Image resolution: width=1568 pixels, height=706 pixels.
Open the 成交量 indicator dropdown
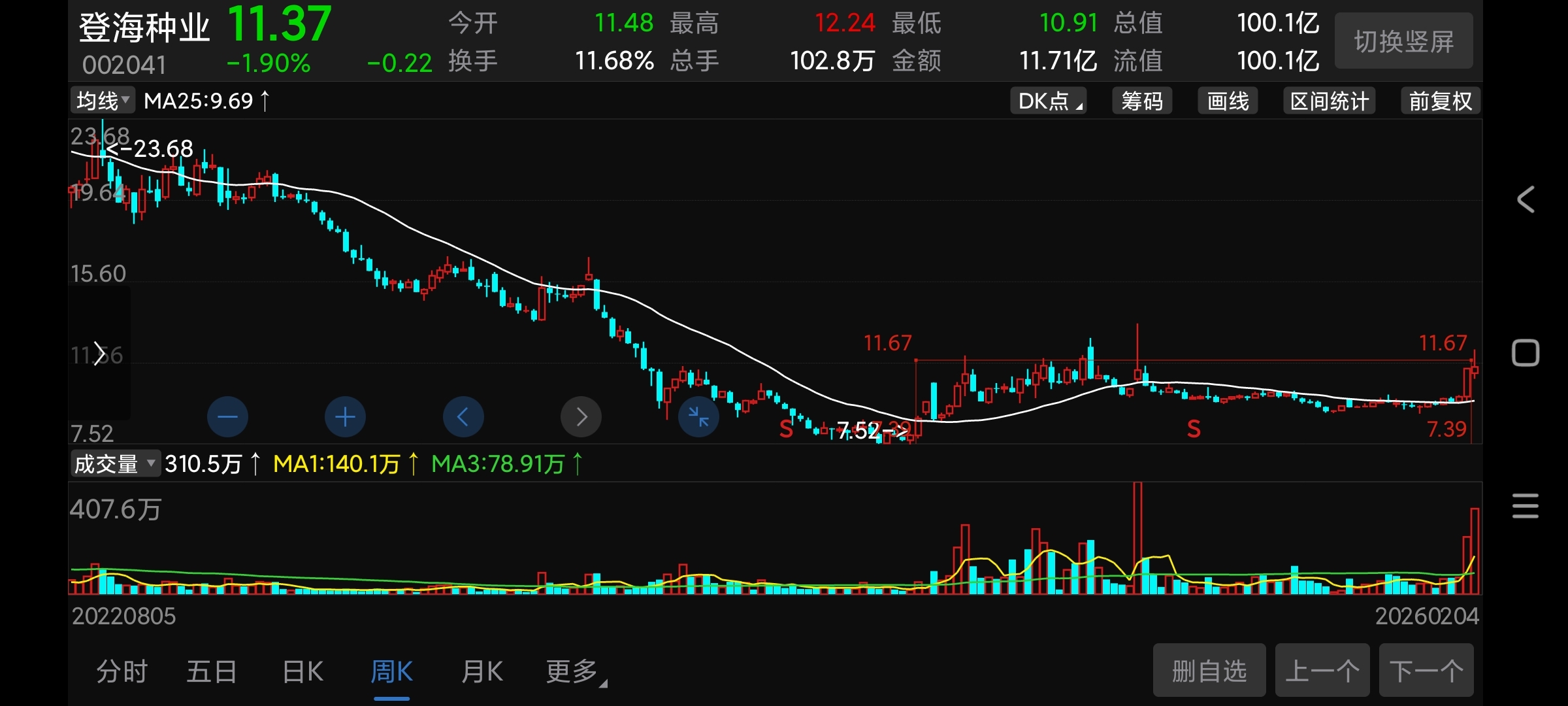coord(114,463)
